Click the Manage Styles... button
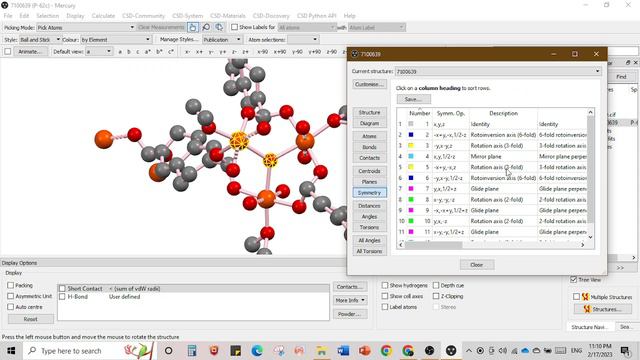Image resolution: width=640 pixels, height=360 pixels. click(179, 40)
